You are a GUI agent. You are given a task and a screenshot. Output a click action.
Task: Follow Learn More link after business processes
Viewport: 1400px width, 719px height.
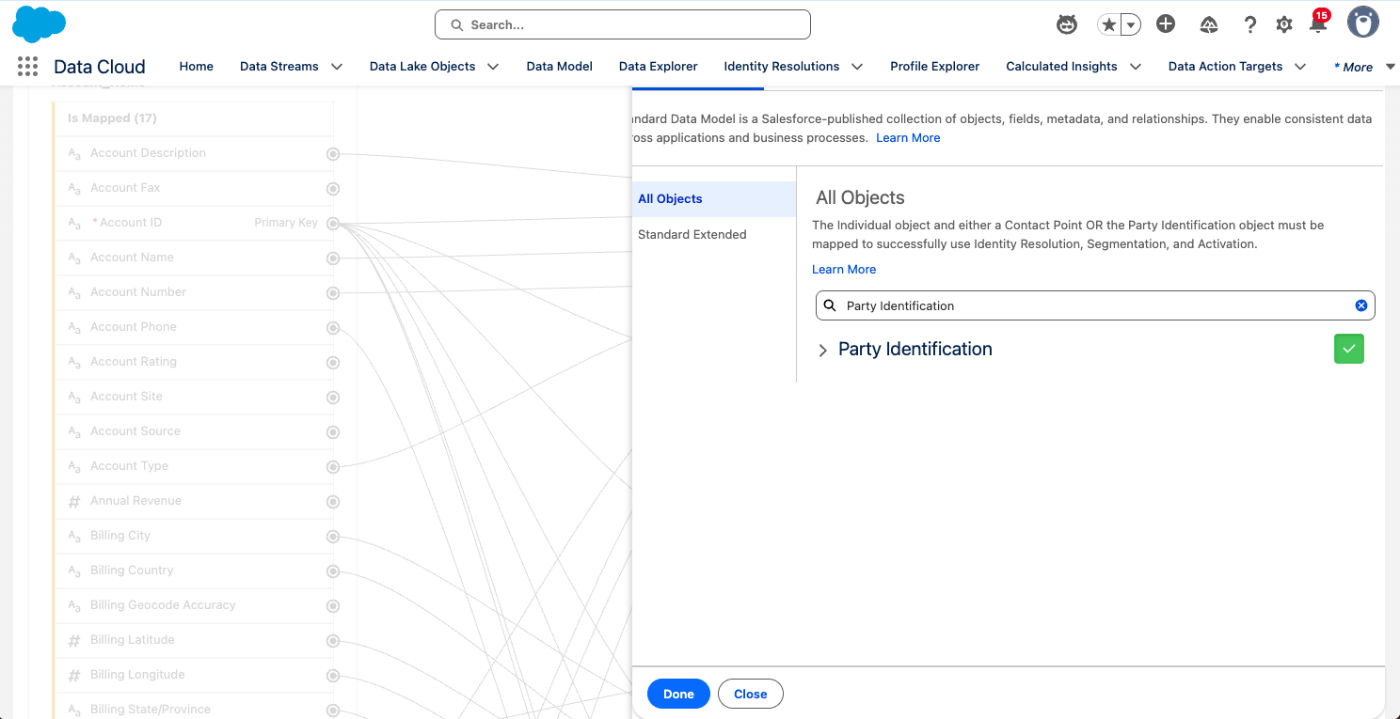908,138
